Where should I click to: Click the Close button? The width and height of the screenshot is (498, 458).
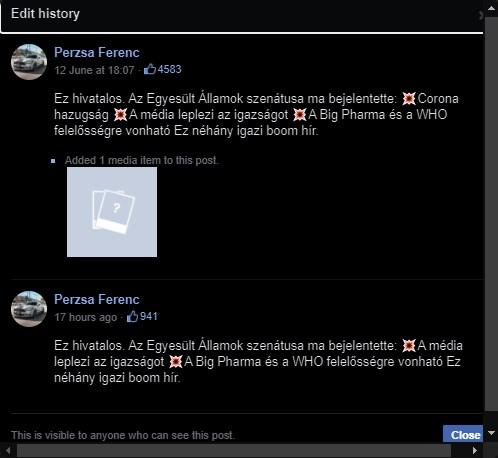point(463,434)
